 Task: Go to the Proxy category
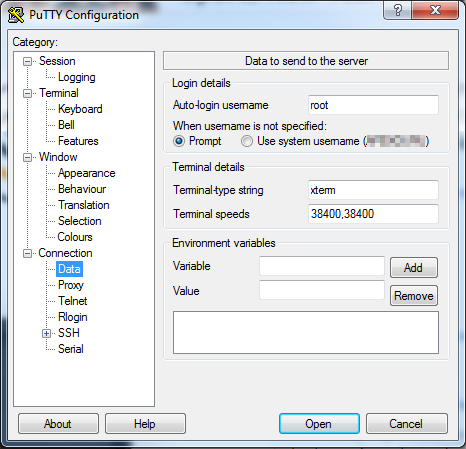71,285
